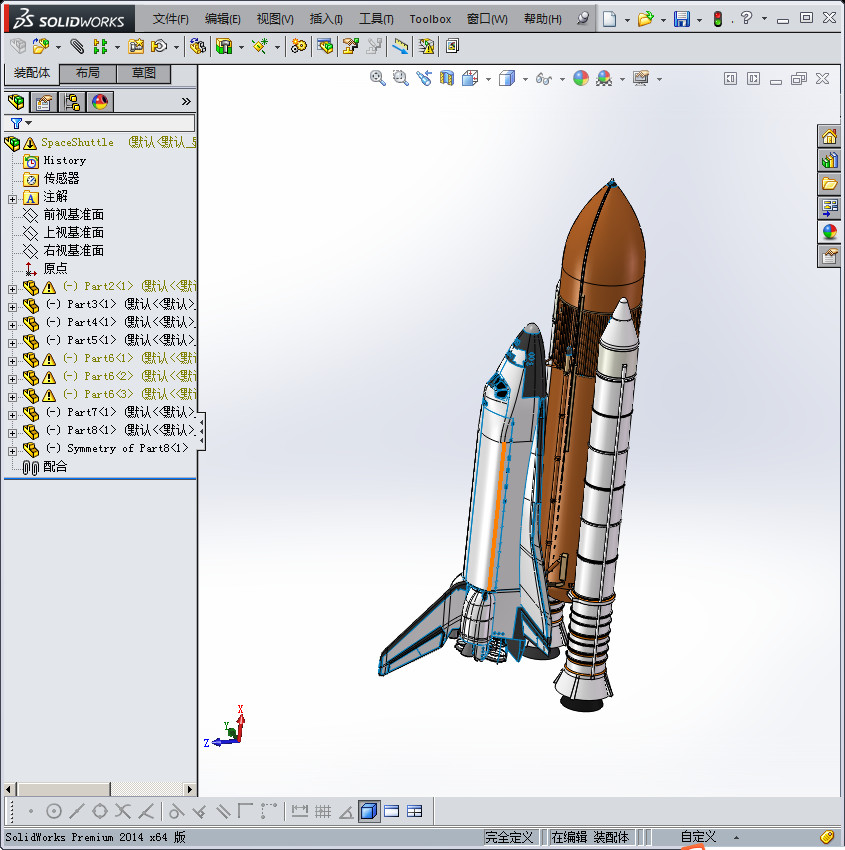Toggle the shaded cube quick snap button
The image size is (845, 850).
pyautogui.click(x=369, y=812)
